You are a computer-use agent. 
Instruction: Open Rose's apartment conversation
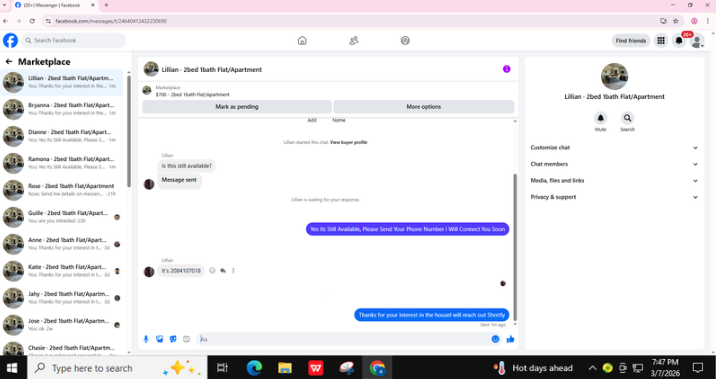[62, 190]
